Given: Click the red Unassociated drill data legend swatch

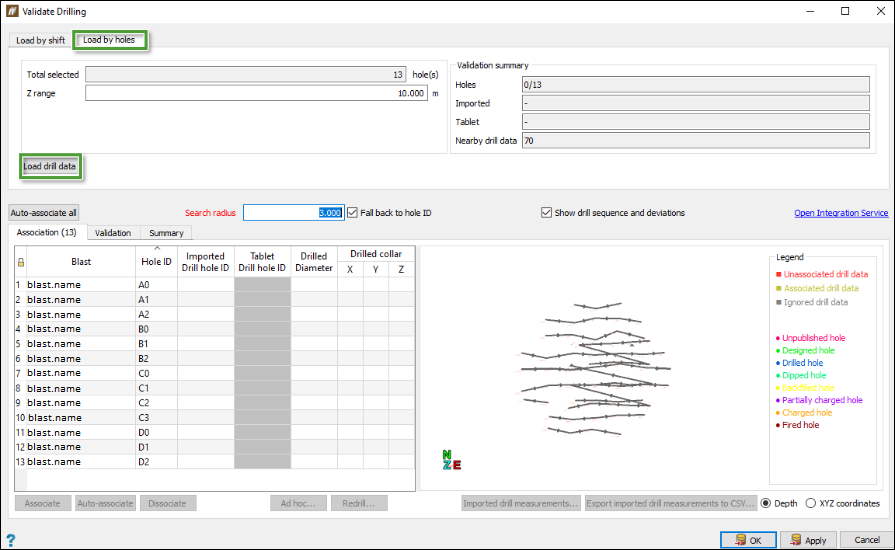Looking at the screenshot, I should pos(779,274).
